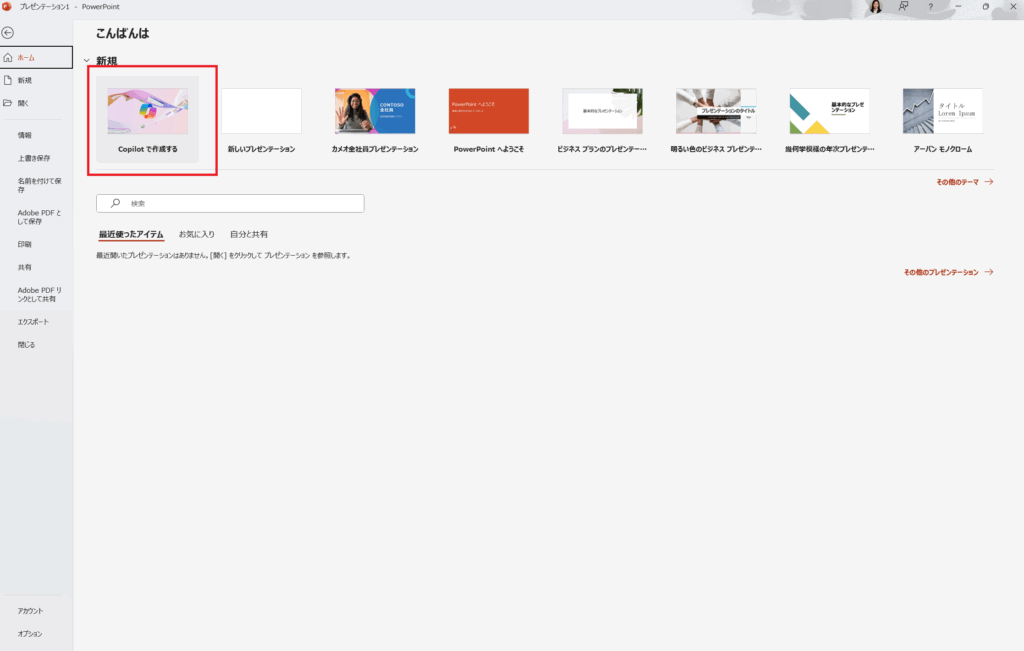This screenshot has height=651, width=1024.
Task: Open the その他のプレゼンテーション link
Action: click(948, 272)
